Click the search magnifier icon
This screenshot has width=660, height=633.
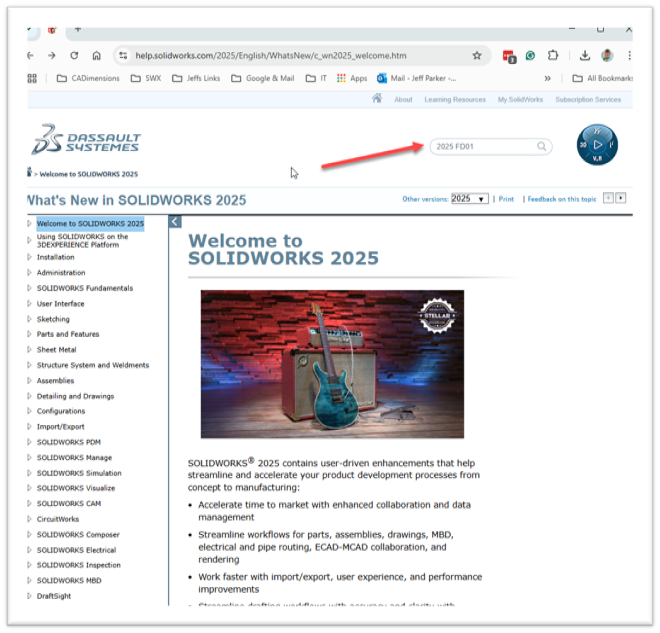541,146
